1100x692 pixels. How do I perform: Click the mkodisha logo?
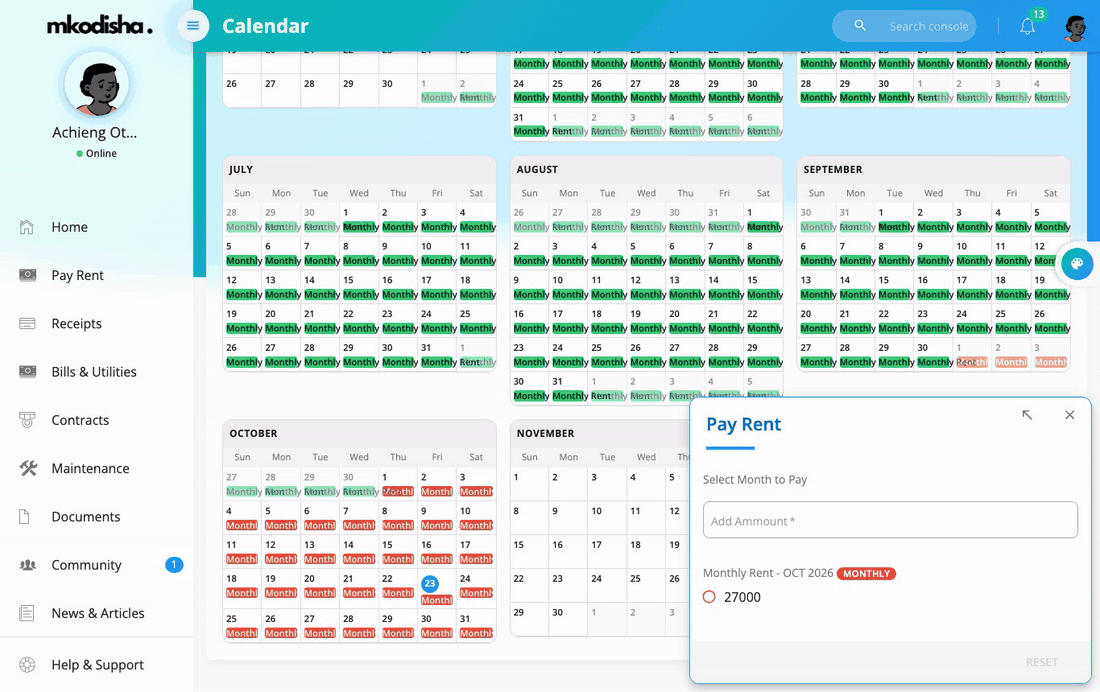(x=100, y=26)
